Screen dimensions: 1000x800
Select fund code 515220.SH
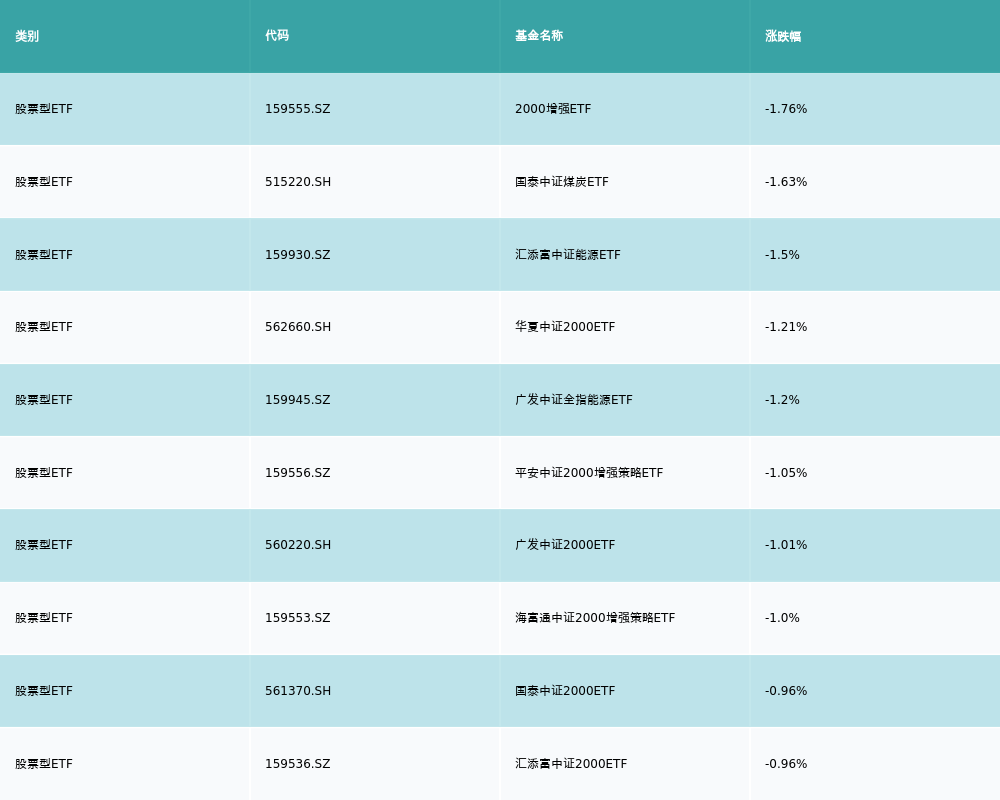[x=298, y=182]
